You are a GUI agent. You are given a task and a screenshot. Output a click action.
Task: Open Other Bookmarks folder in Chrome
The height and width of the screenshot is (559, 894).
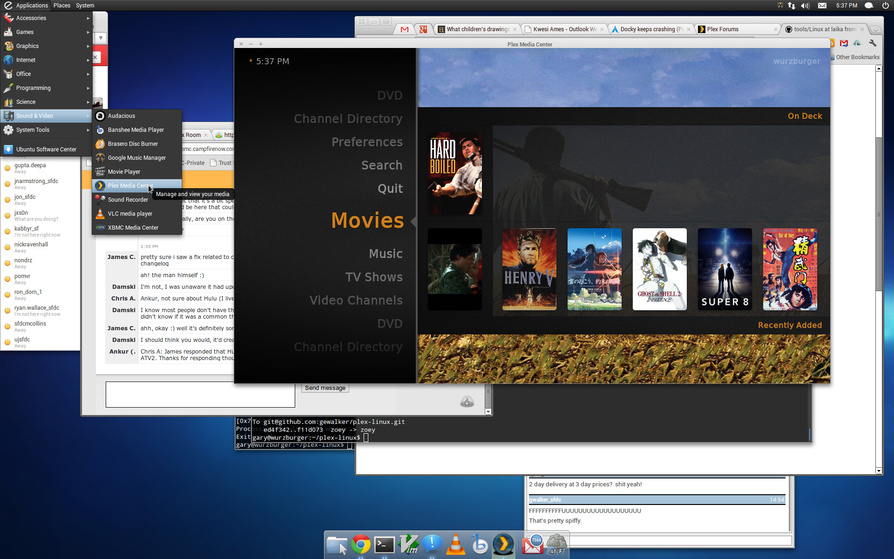[x=854, y=57]
